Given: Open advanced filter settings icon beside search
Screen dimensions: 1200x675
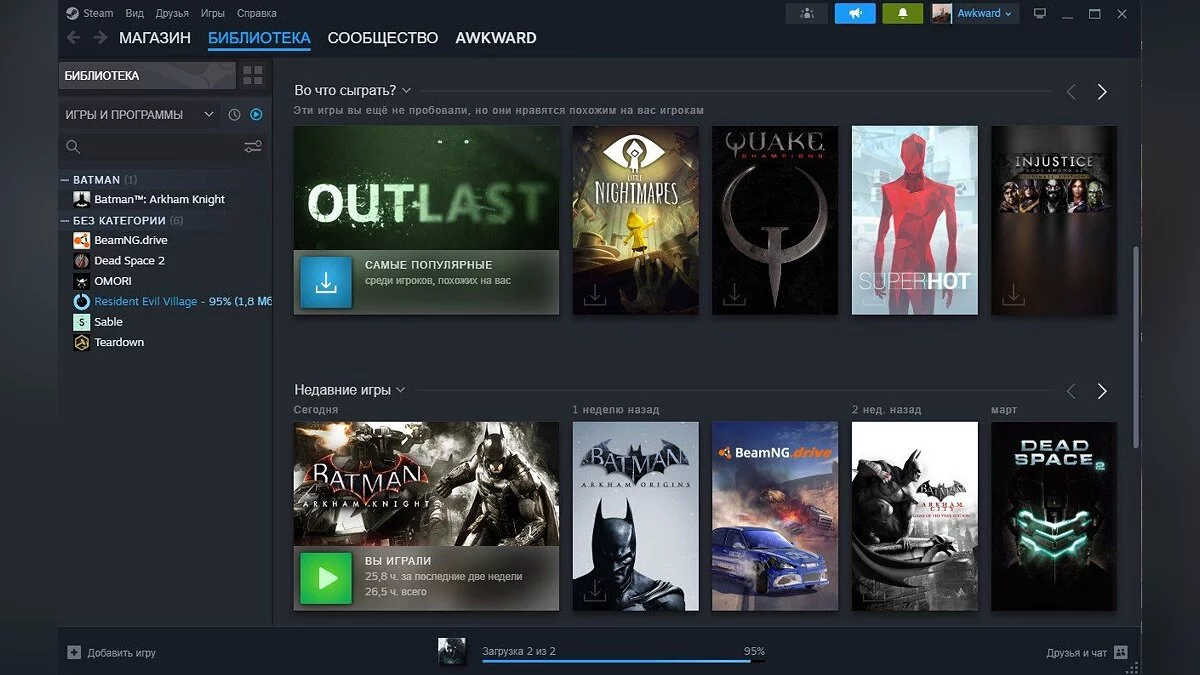Looking at the screenshot, I should click(253, 147).
